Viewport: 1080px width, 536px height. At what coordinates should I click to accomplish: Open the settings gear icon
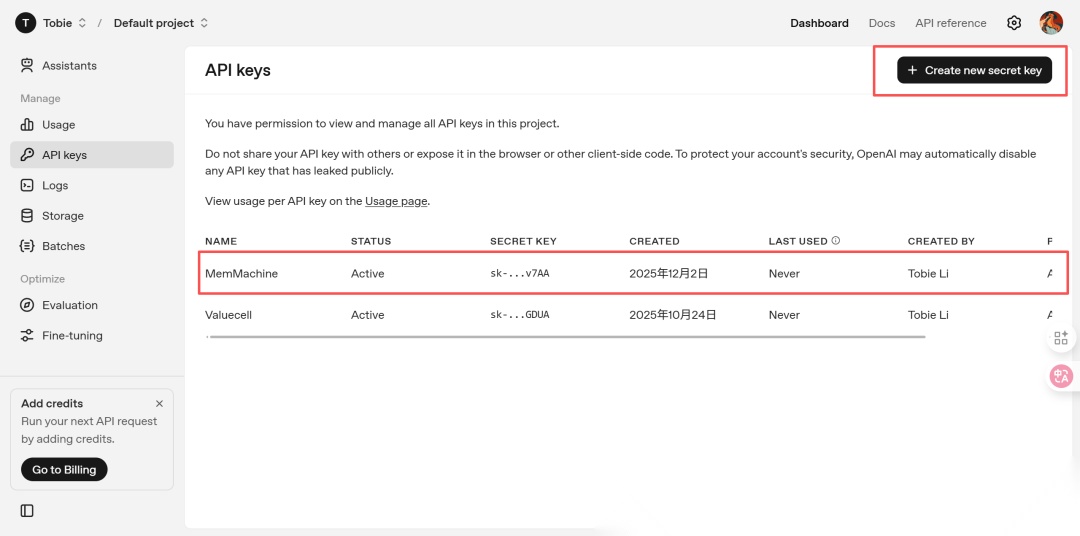(x=1013, y=23)
